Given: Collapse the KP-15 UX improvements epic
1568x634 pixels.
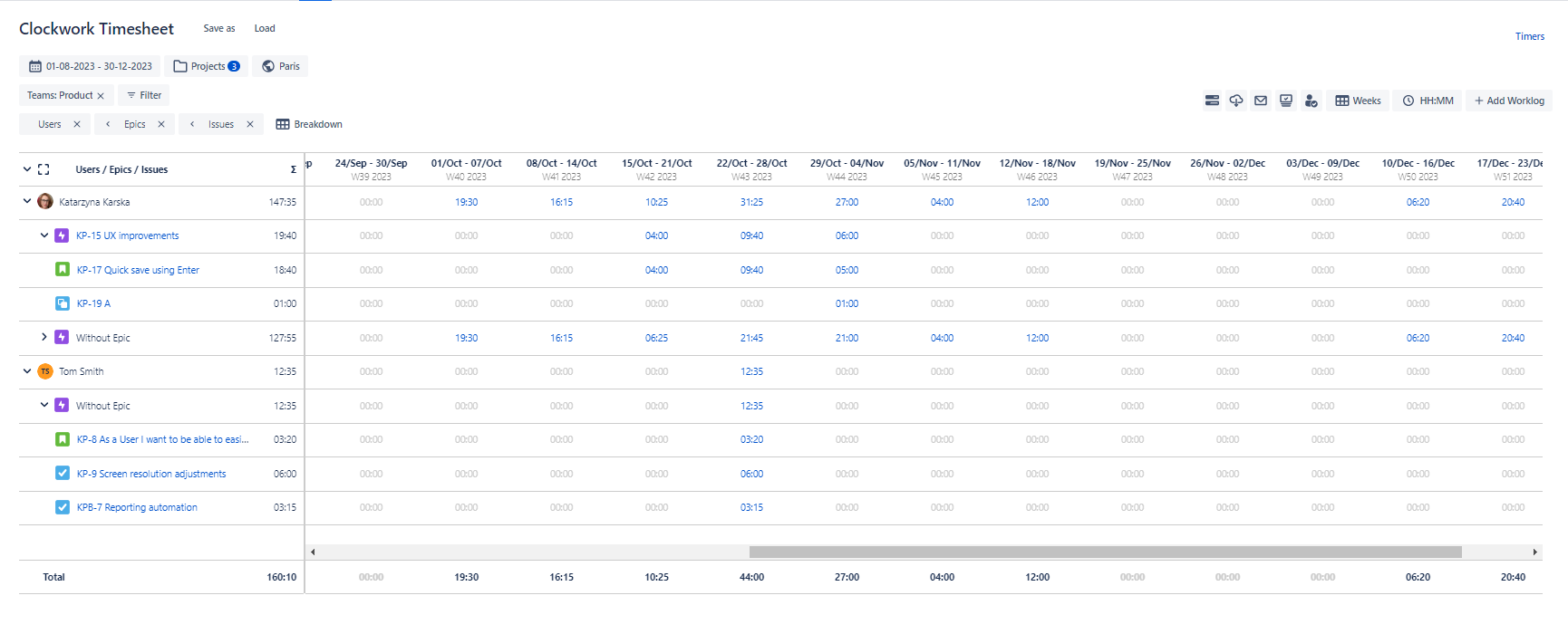Looking at the screenshot, I should point(44,235).
